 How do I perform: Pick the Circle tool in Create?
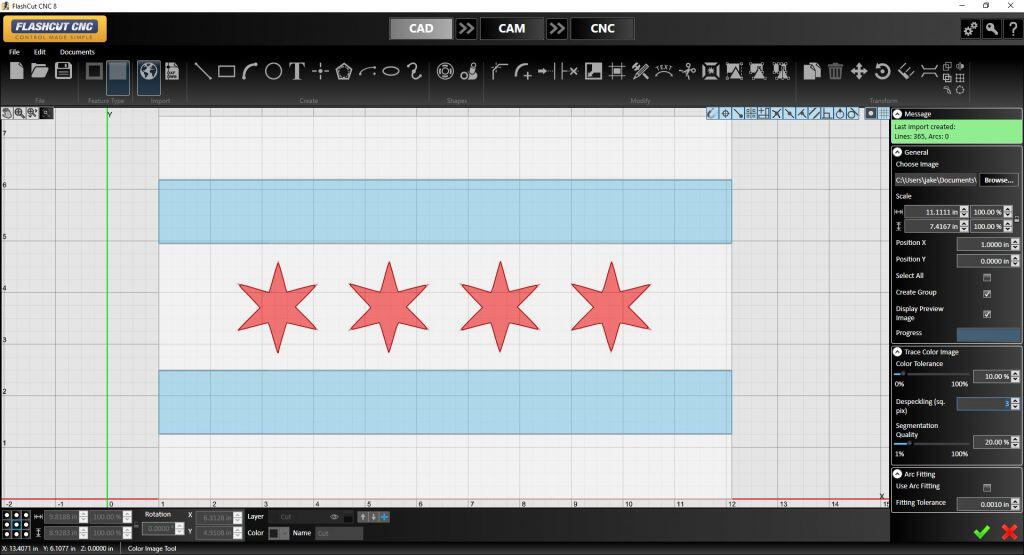[273, 71]
